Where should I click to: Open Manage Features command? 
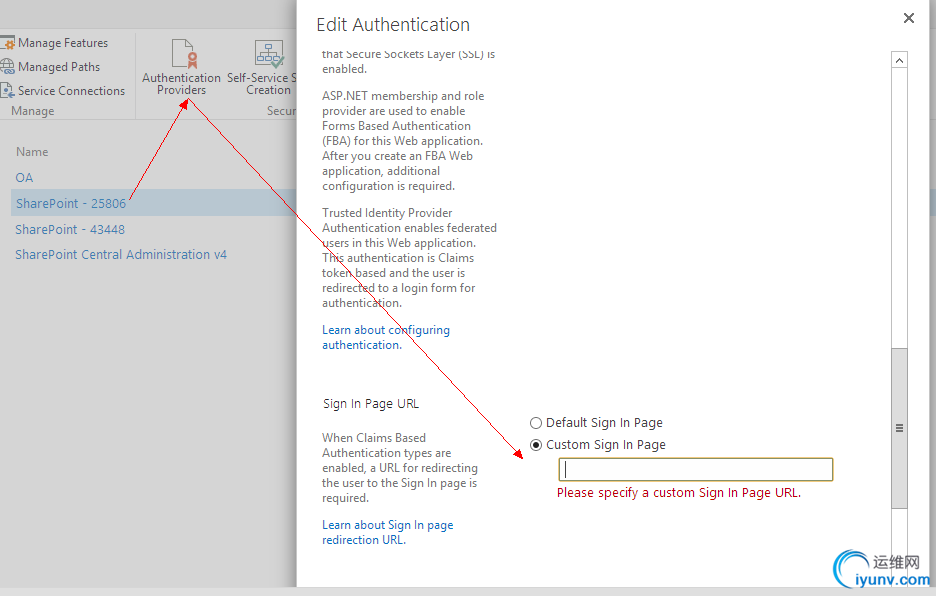pyautogui.click(x=63, y=43)
